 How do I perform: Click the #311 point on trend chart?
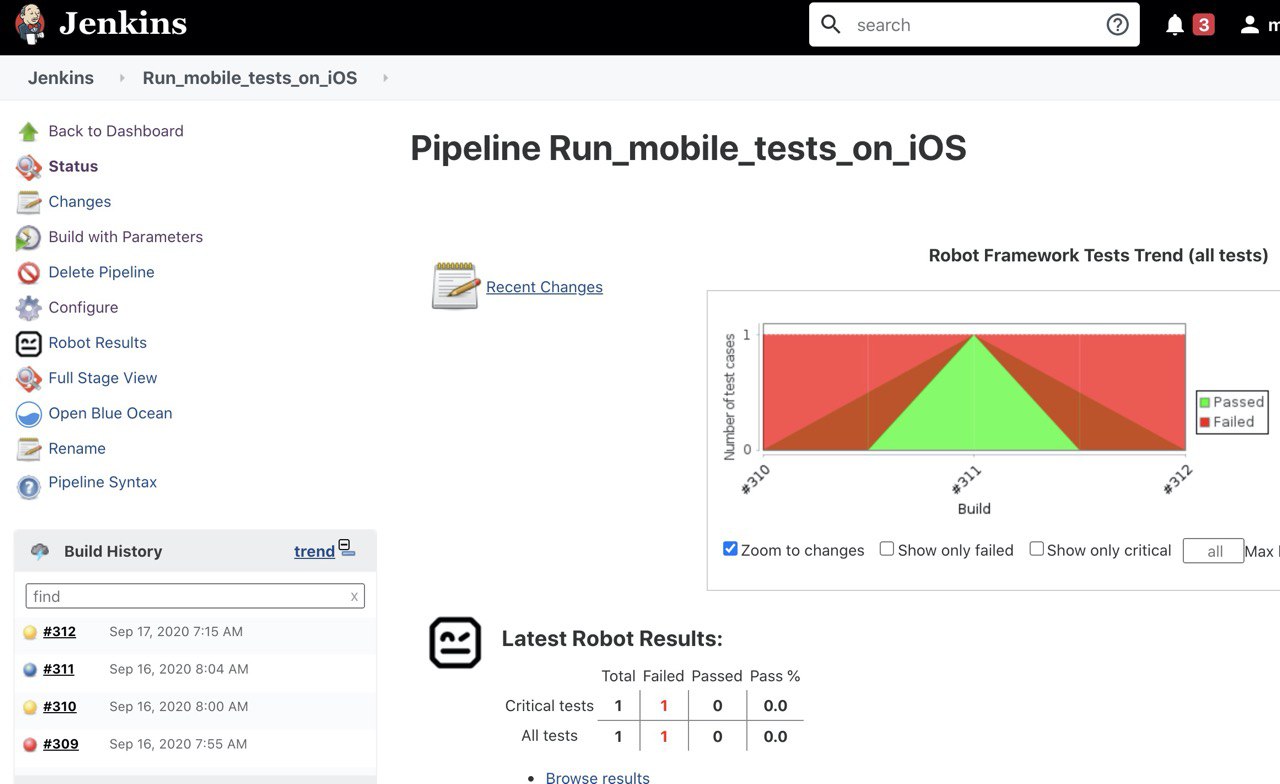pyautogui.click(x=974, y=336)
